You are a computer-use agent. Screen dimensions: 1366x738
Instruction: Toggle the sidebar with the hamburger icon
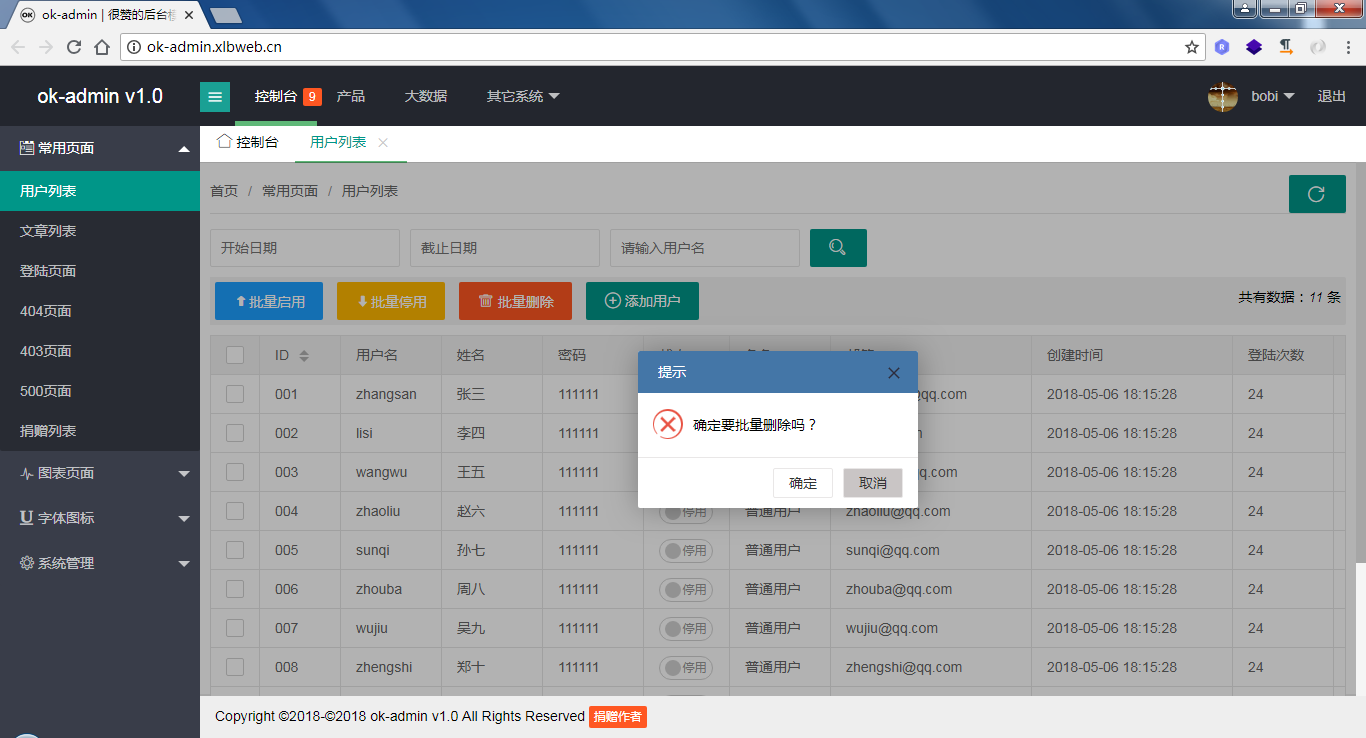(215, 96)
